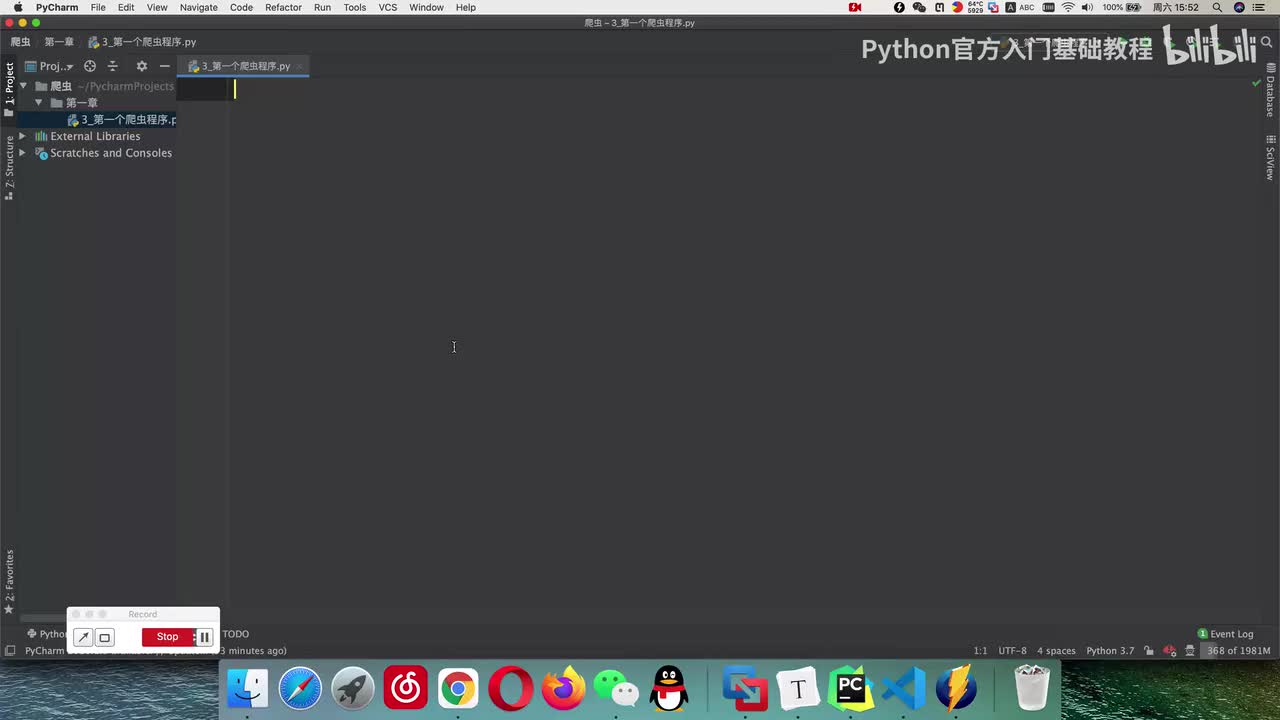Click 3_第一个爬虫程序.py breadcrumb in navigation bar
This screenshot has width=1280, height=720.
142,42
